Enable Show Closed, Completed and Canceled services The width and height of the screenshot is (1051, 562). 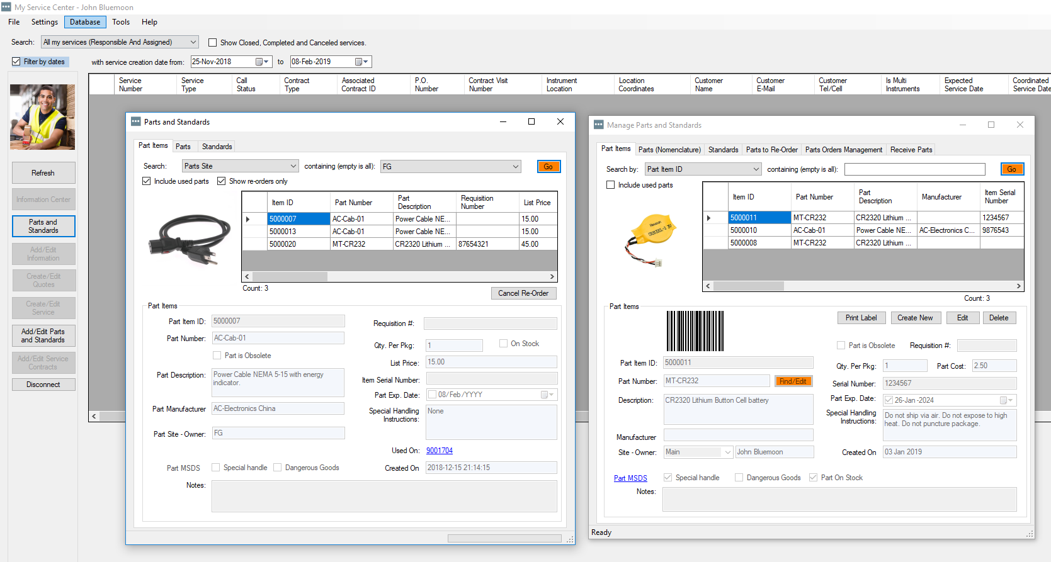click(212, 42)
